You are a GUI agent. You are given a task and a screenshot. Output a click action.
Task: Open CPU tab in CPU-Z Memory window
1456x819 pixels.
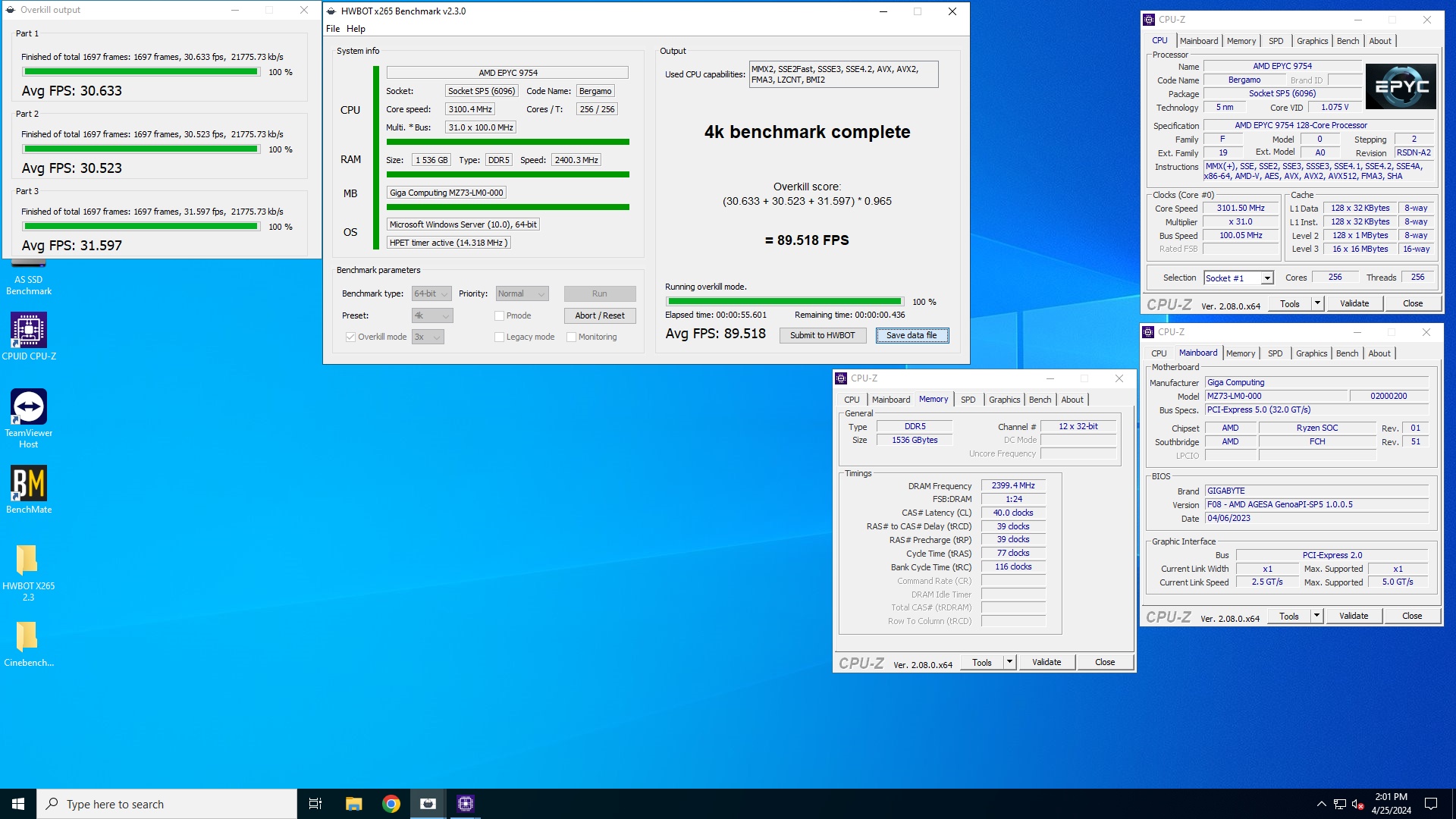click(852, 400)
